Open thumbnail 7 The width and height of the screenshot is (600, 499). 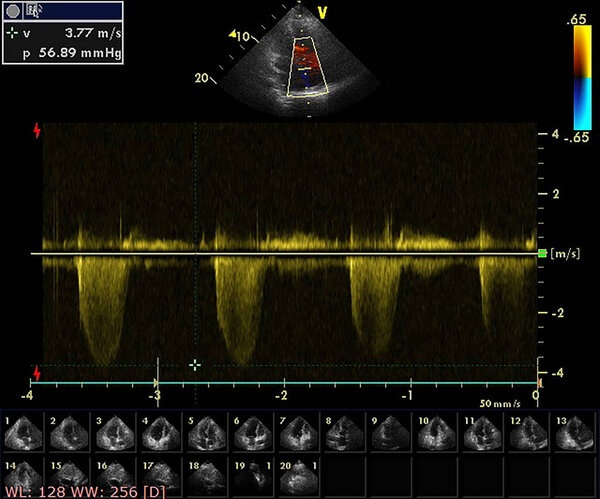(x=298, y=432)
